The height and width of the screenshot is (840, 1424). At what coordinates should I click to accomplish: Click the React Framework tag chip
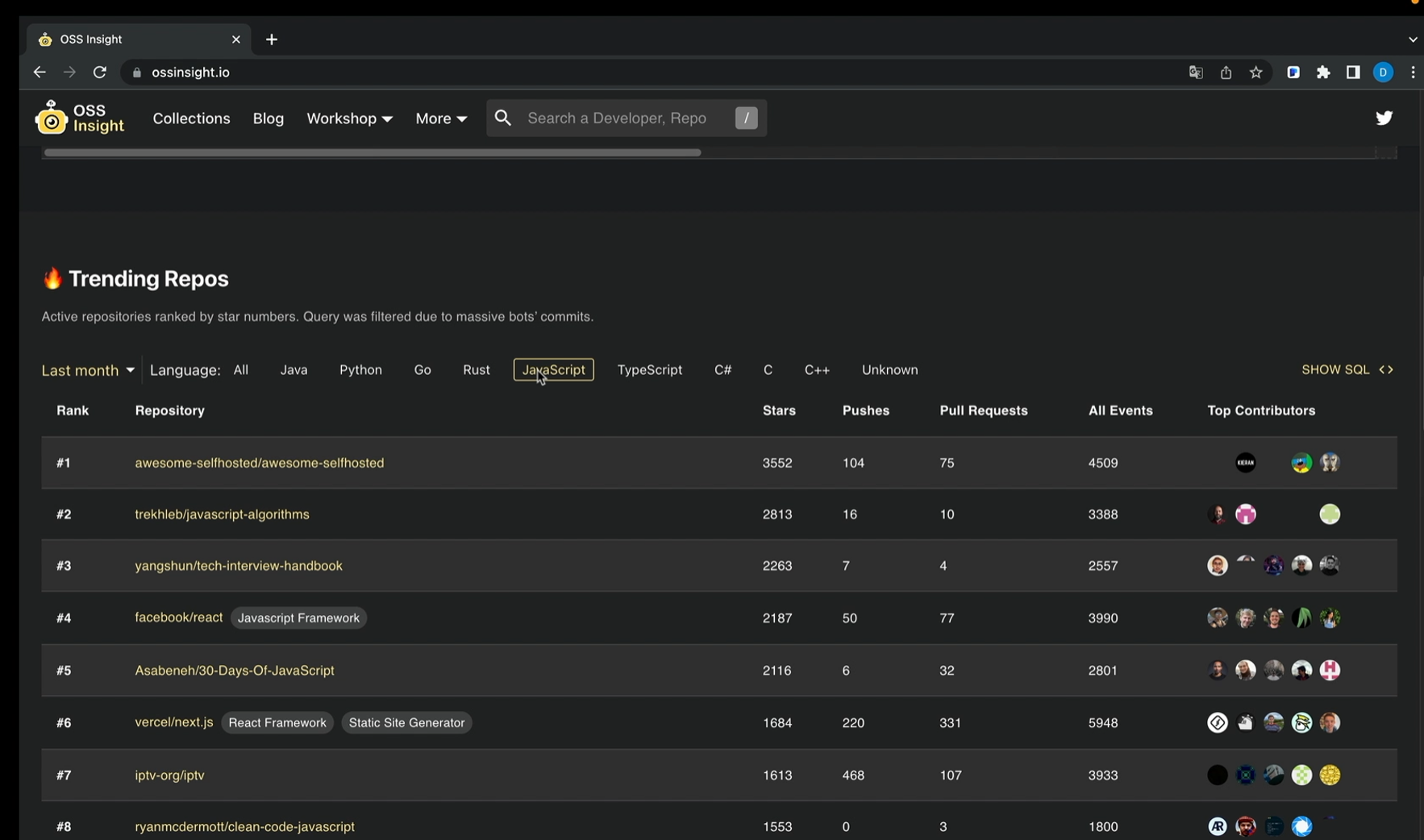click(277, 723)
